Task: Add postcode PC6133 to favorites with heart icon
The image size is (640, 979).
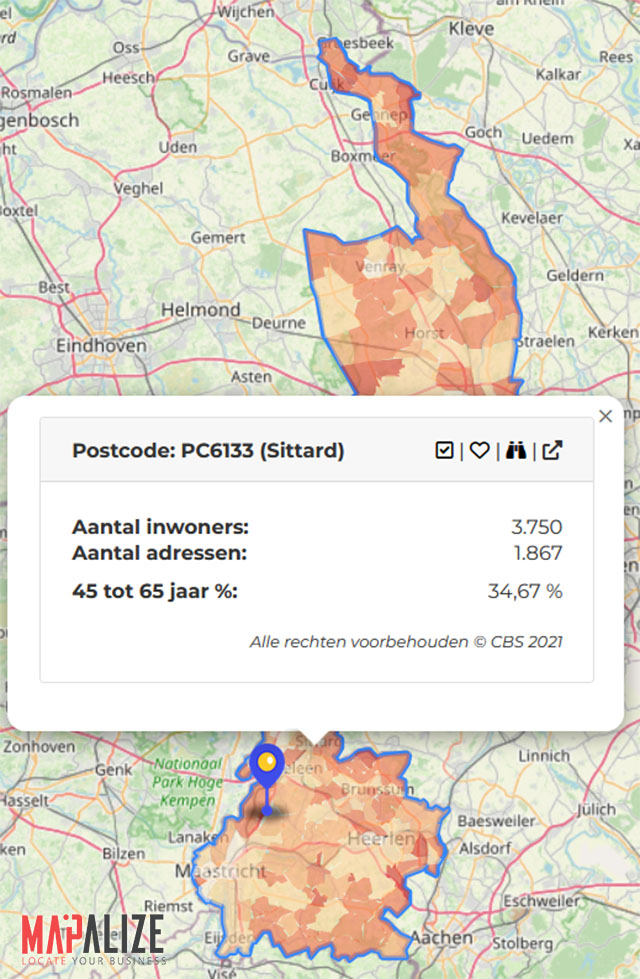Action: coord(480,451)
